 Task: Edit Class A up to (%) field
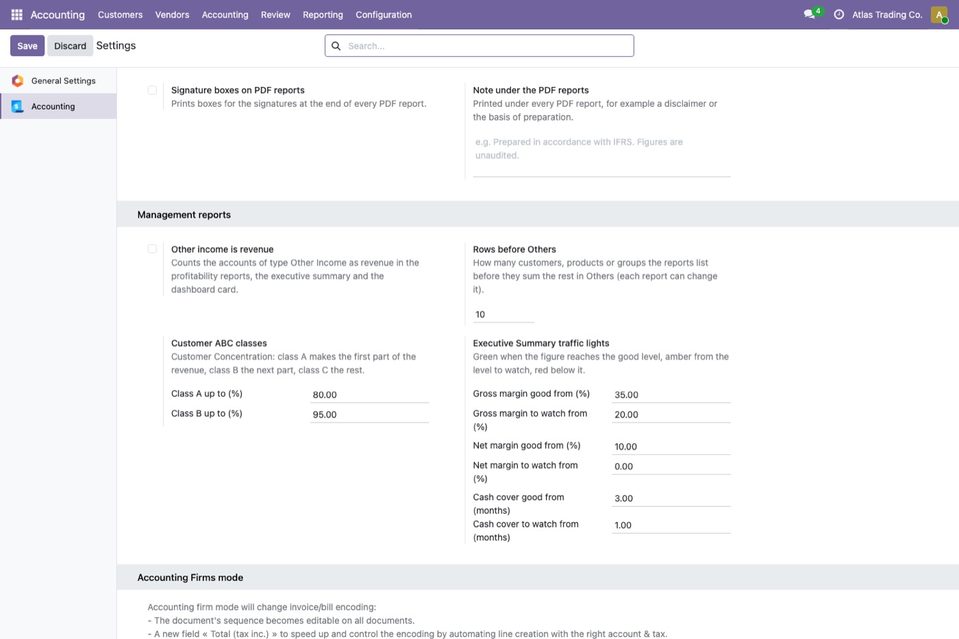pyautogui.click(x=369, y=394)
